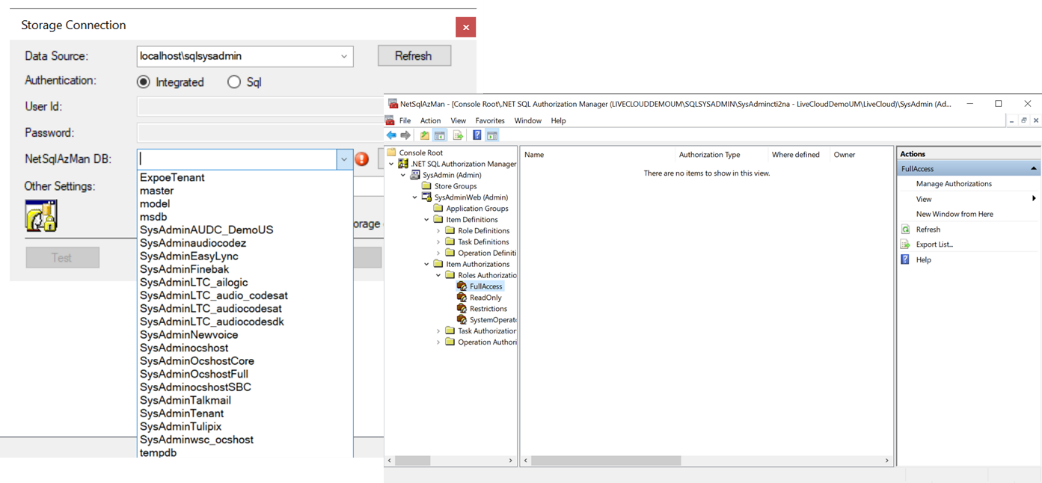
Task: Collapse the Item Definitions tree node
Action: 427,220
